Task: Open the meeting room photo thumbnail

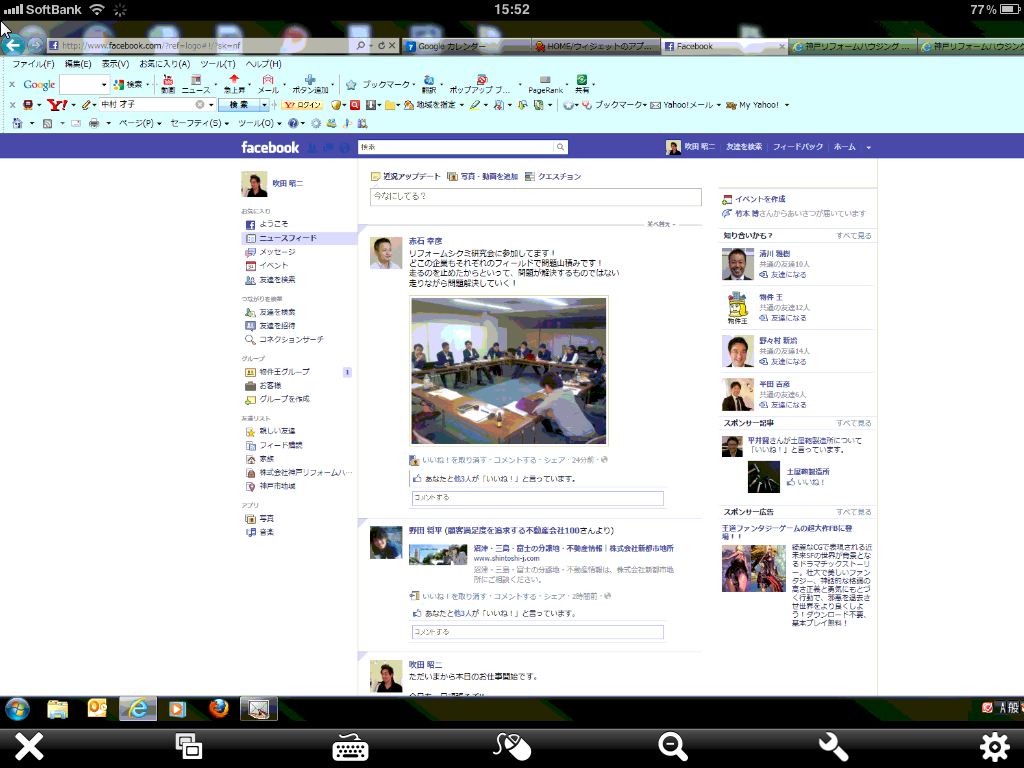Action: click(x=509, y=370)
